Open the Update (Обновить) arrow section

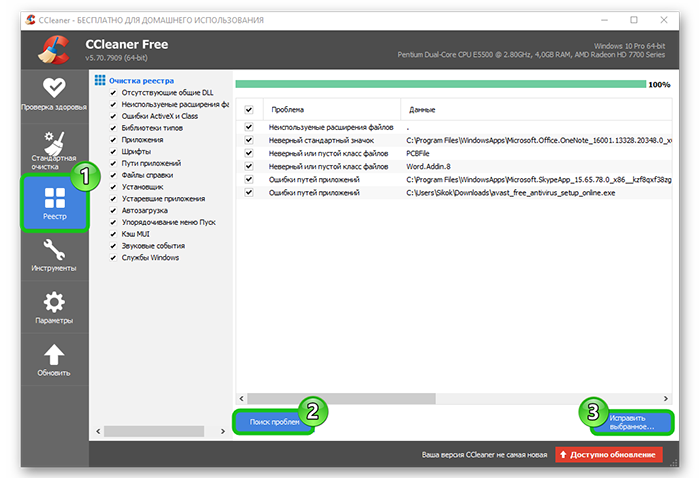54,360
